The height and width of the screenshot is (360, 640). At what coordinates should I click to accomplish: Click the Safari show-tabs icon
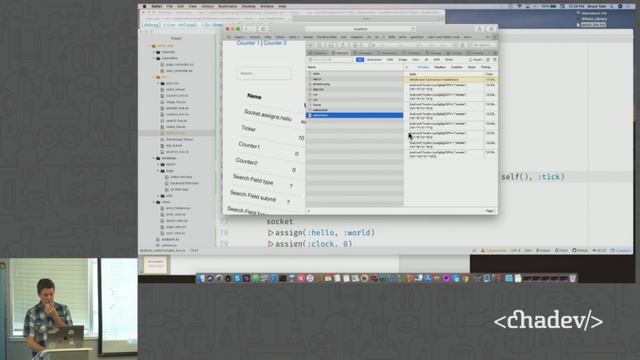(x=491, y=29)
